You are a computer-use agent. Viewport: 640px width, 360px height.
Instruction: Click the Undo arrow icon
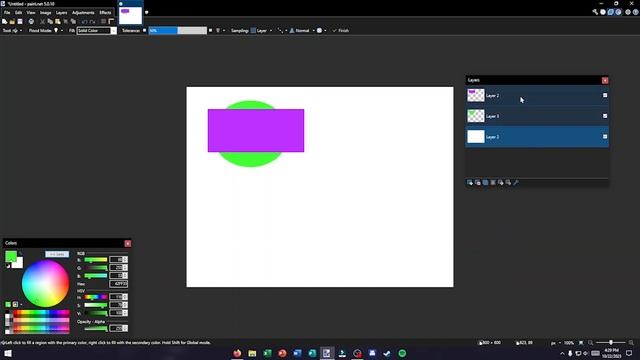(84, 21)
